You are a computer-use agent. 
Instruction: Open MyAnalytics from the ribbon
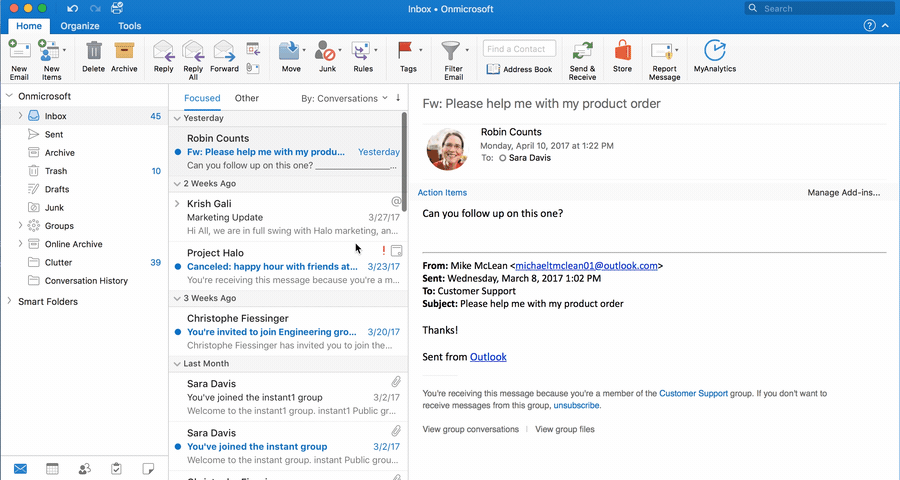tap(714, 52)
